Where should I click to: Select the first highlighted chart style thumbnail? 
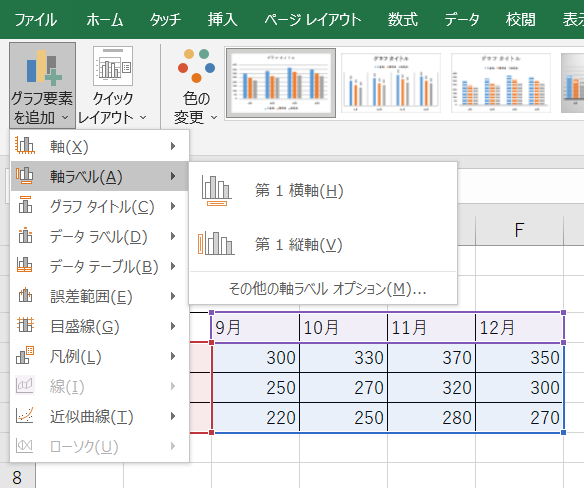pos(281,83)
